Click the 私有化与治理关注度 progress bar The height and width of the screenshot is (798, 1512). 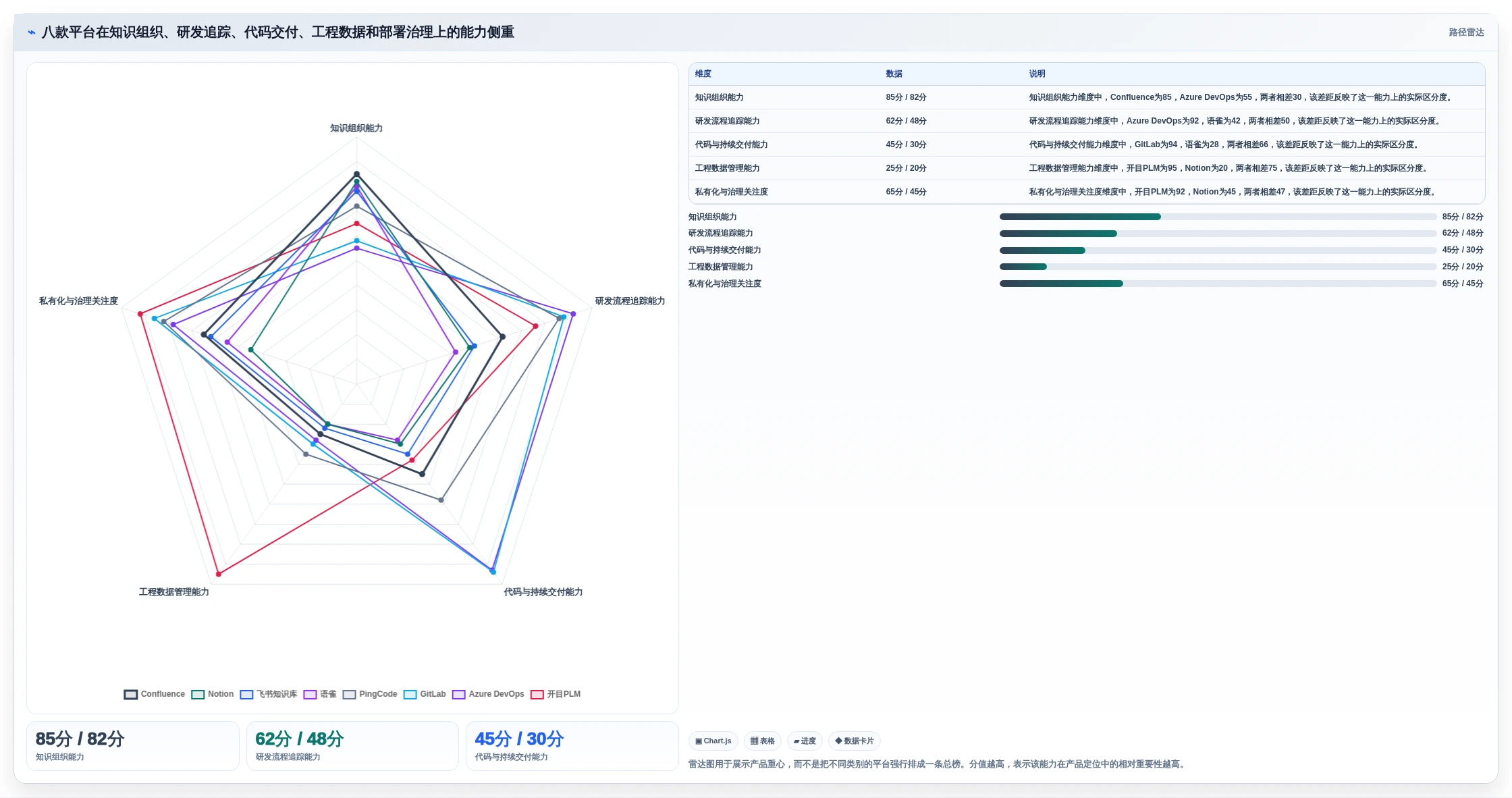tap(1218, 284)
